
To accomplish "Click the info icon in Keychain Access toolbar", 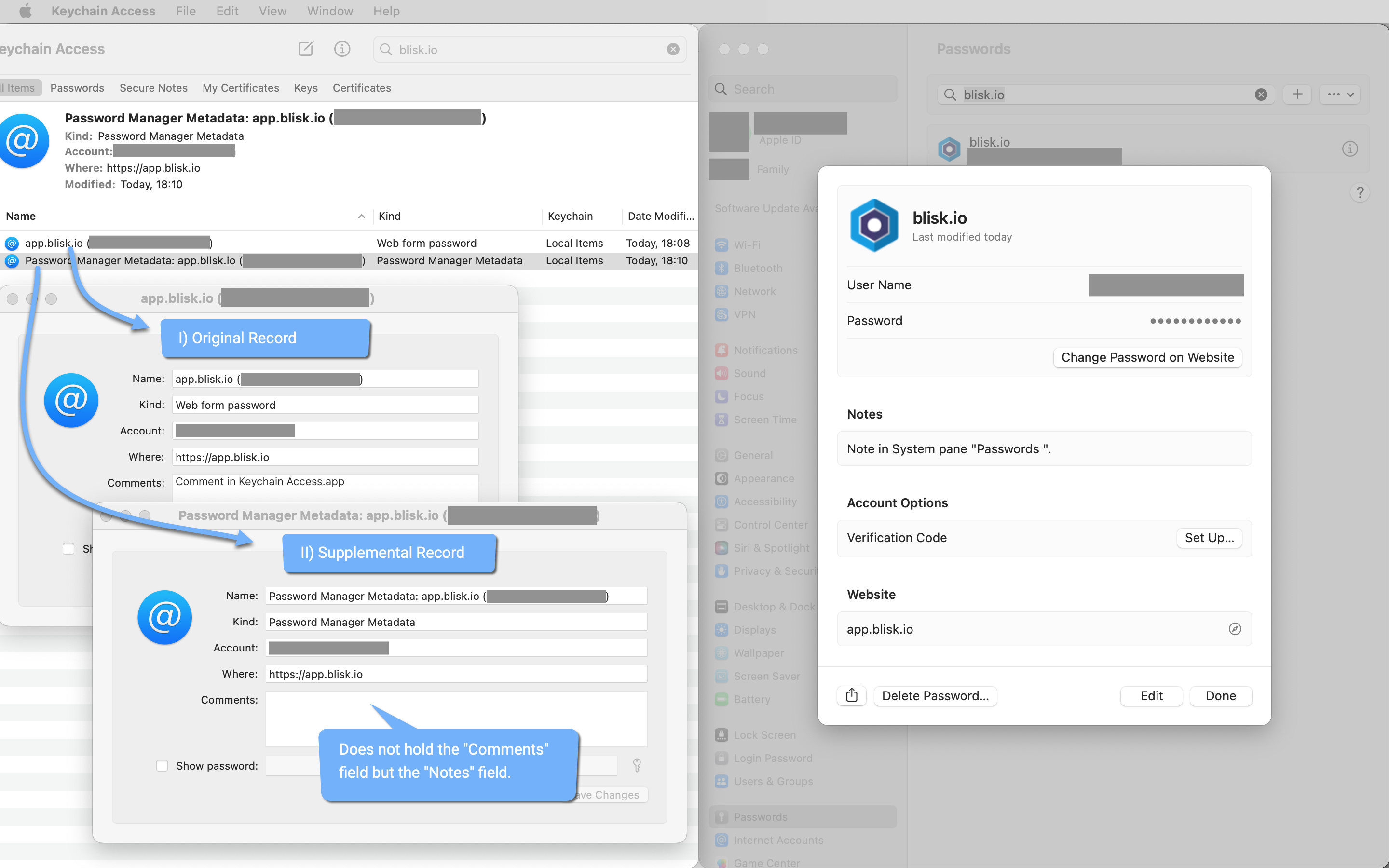I will [342, 49].
